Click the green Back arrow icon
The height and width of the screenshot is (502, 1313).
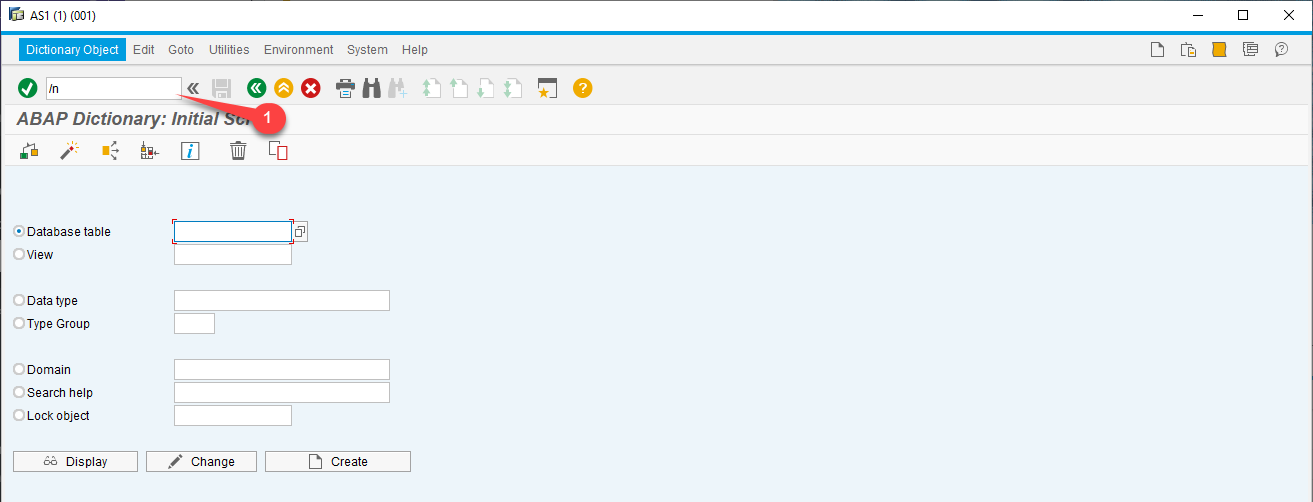click(x=257, y=89)
